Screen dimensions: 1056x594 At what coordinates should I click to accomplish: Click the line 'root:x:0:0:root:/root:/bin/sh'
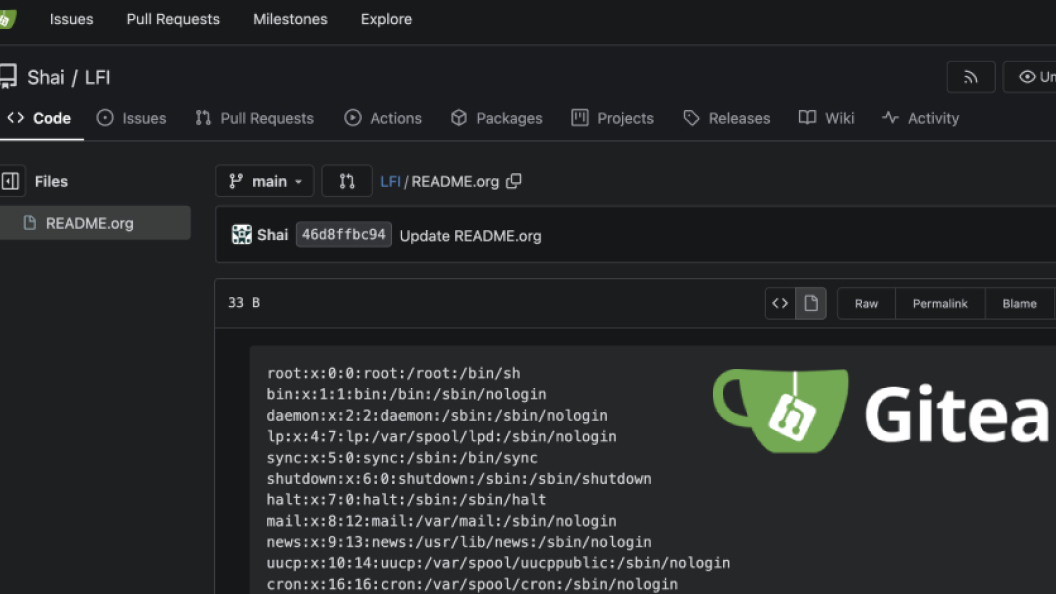(x=393, y=374)
